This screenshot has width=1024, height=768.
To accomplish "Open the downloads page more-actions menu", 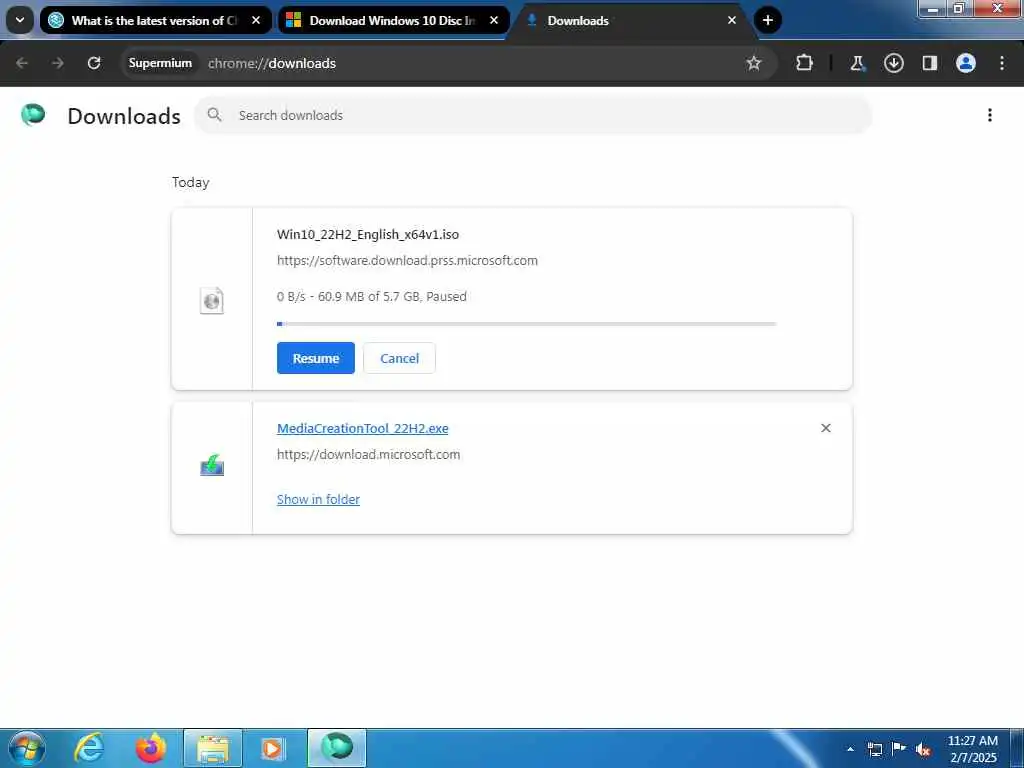I will point(990,115).
